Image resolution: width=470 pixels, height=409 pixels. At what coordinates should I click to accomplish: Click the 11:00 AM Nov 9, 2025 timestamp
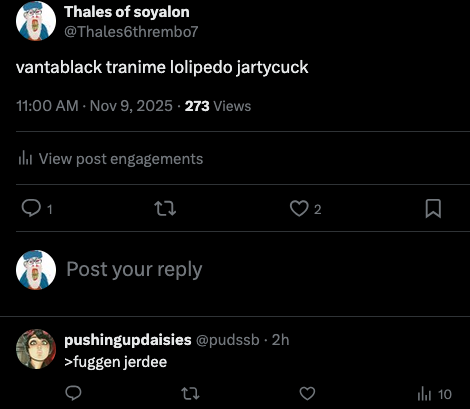pyautogui.click(x=94, y=106)
